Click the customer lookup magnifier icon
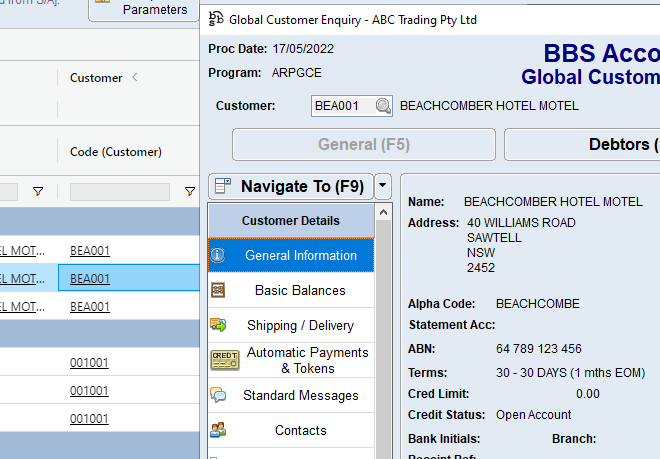Viewport: 660px width, 459px height. (x=383, y=106)
